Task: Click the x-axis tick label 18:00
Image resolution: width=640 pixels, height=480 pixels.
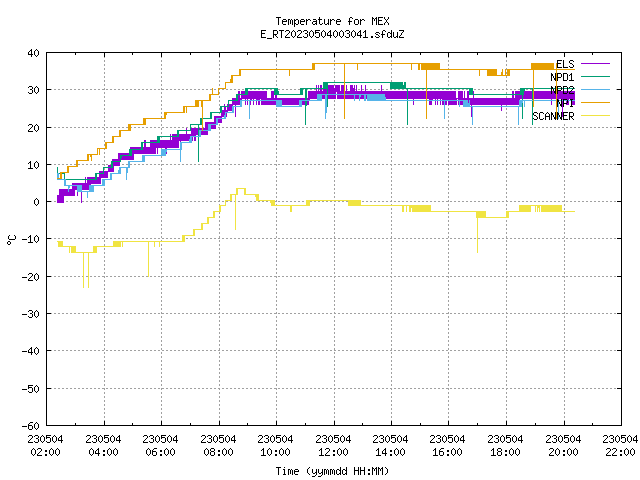Action: pyautogui.click(x=506, y=452)
